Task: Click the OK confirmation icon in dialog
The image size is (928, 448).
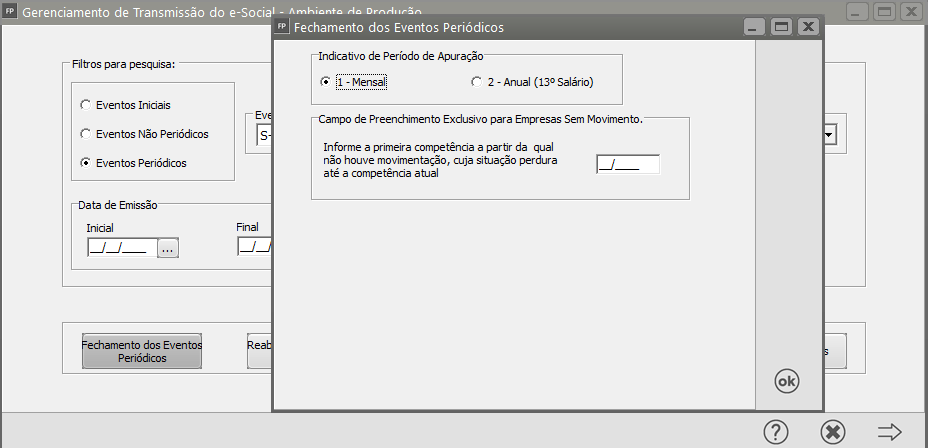Action: (787, 381)
